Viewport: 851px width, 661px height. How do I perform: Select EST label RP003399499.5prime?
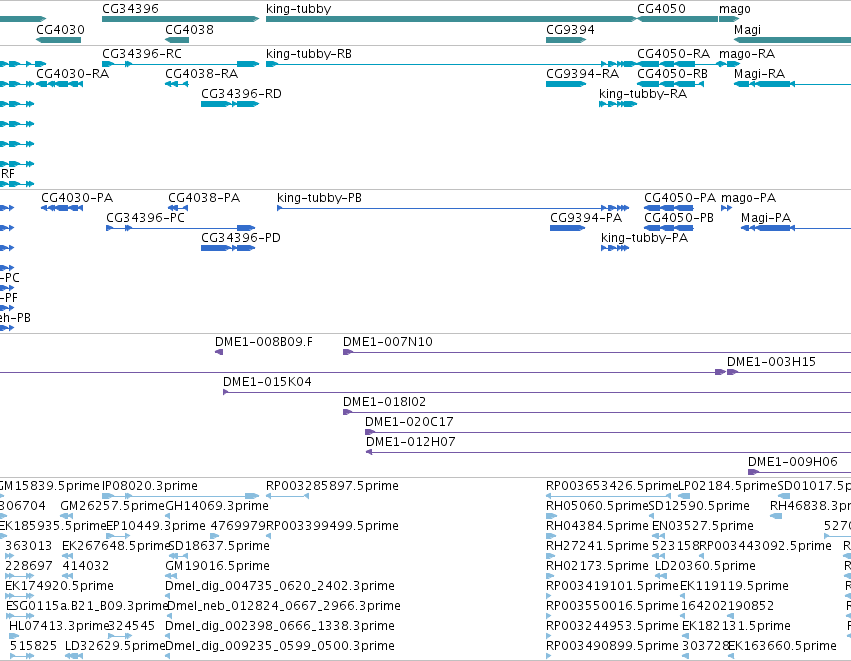(332, 526)
